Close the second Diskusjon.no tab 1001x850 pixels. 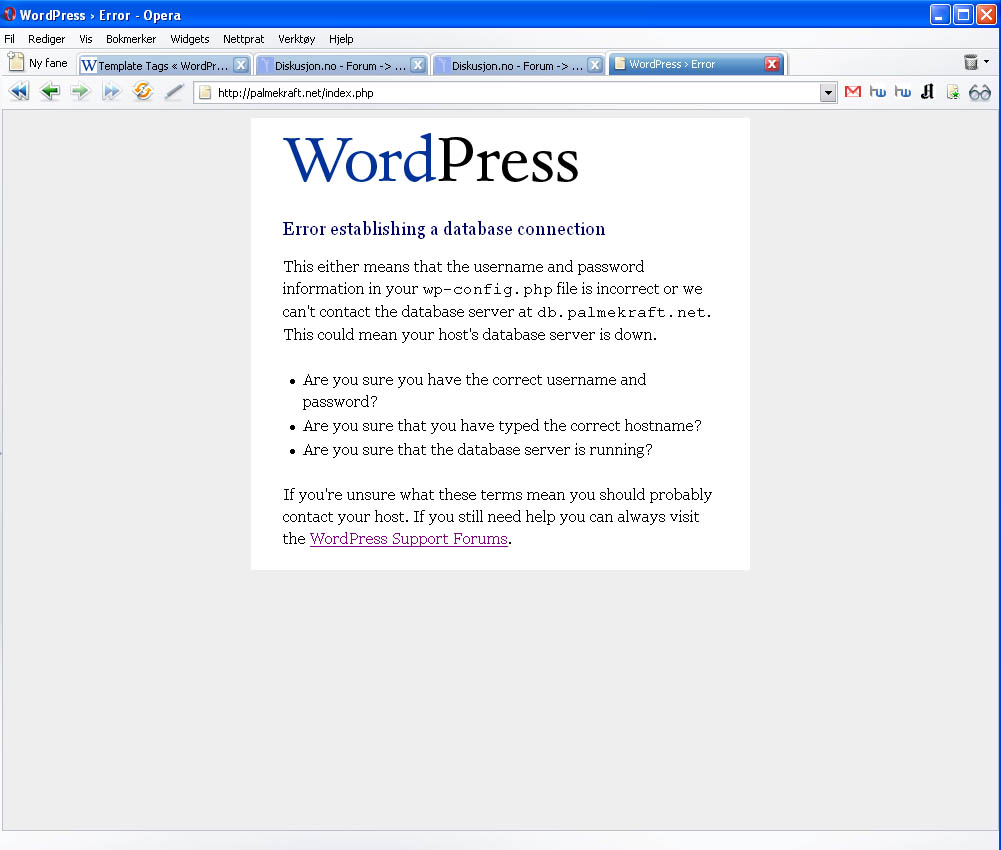coord(594,65)
